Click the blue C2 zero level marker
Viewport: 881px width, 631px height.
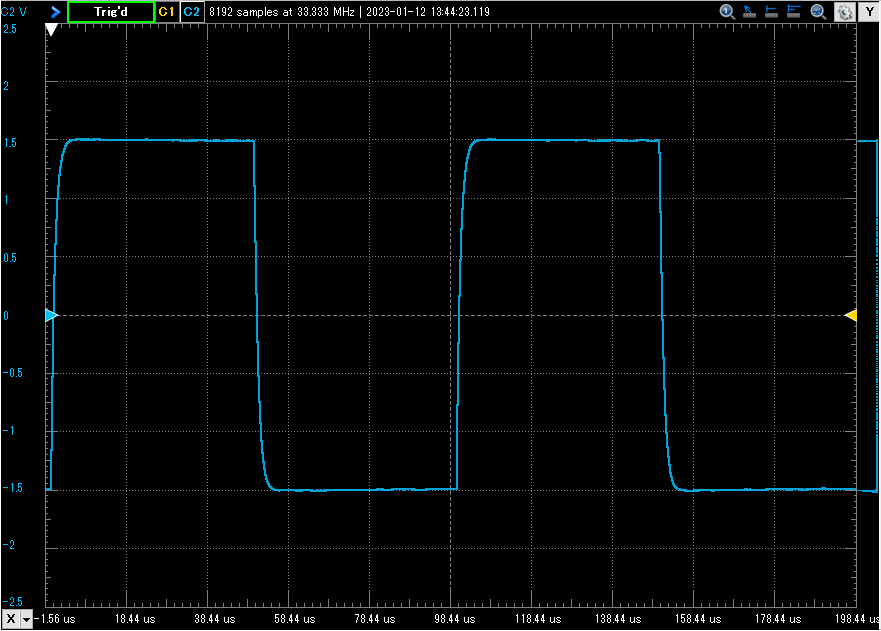tap(51, 315)
